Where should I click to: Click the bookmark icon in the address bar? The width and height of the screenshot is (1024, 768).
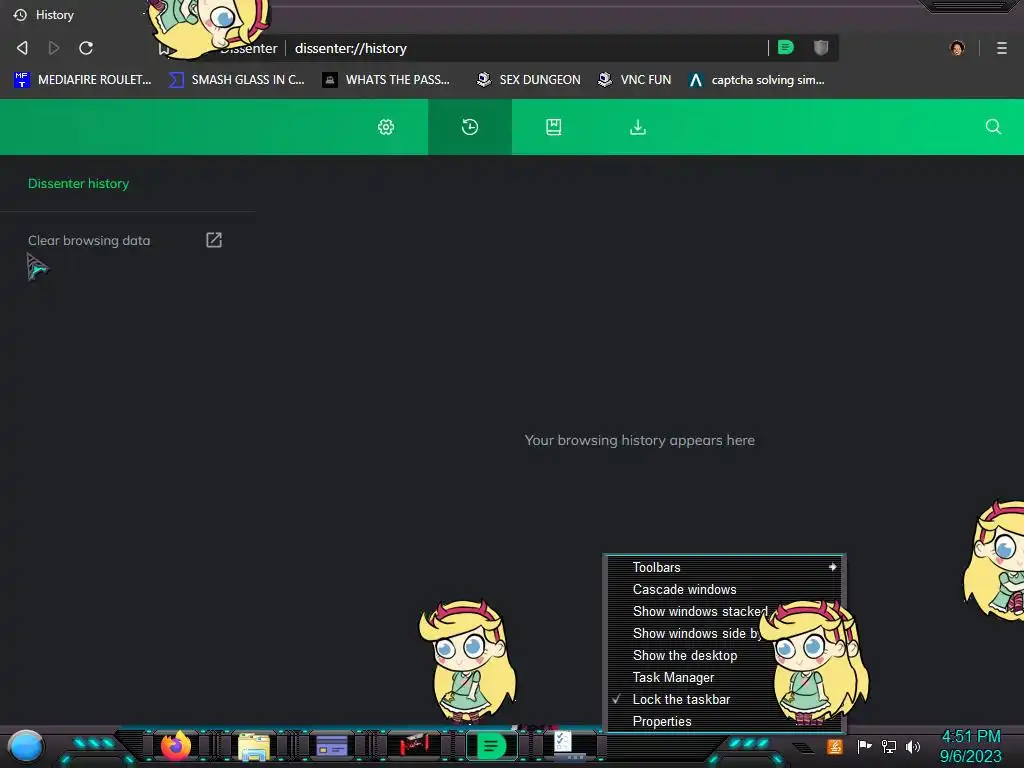163,48
